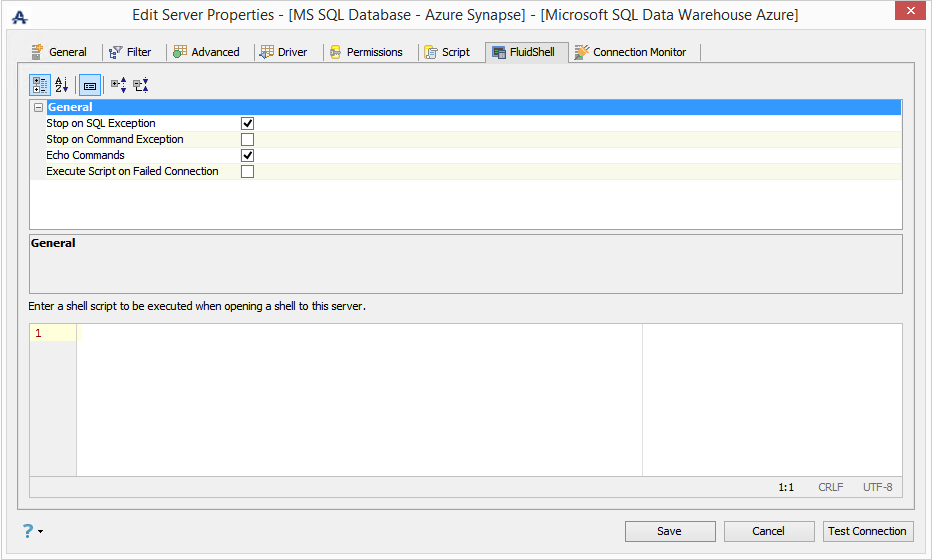Click the help question mark icon
932x560 pixels.
click(27, 531)
